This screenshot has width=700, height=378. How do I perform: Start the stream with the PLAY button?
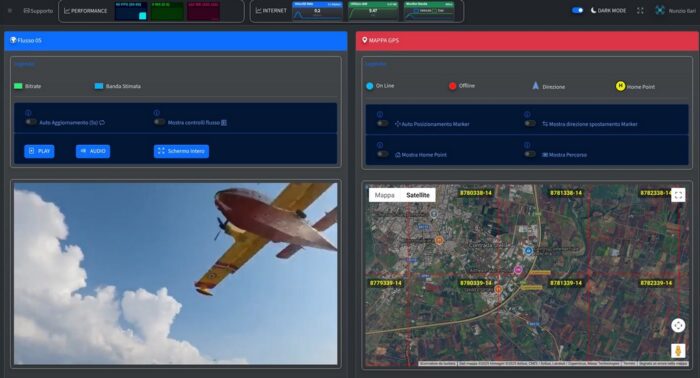pyautogui.click(x=39, y=151)
